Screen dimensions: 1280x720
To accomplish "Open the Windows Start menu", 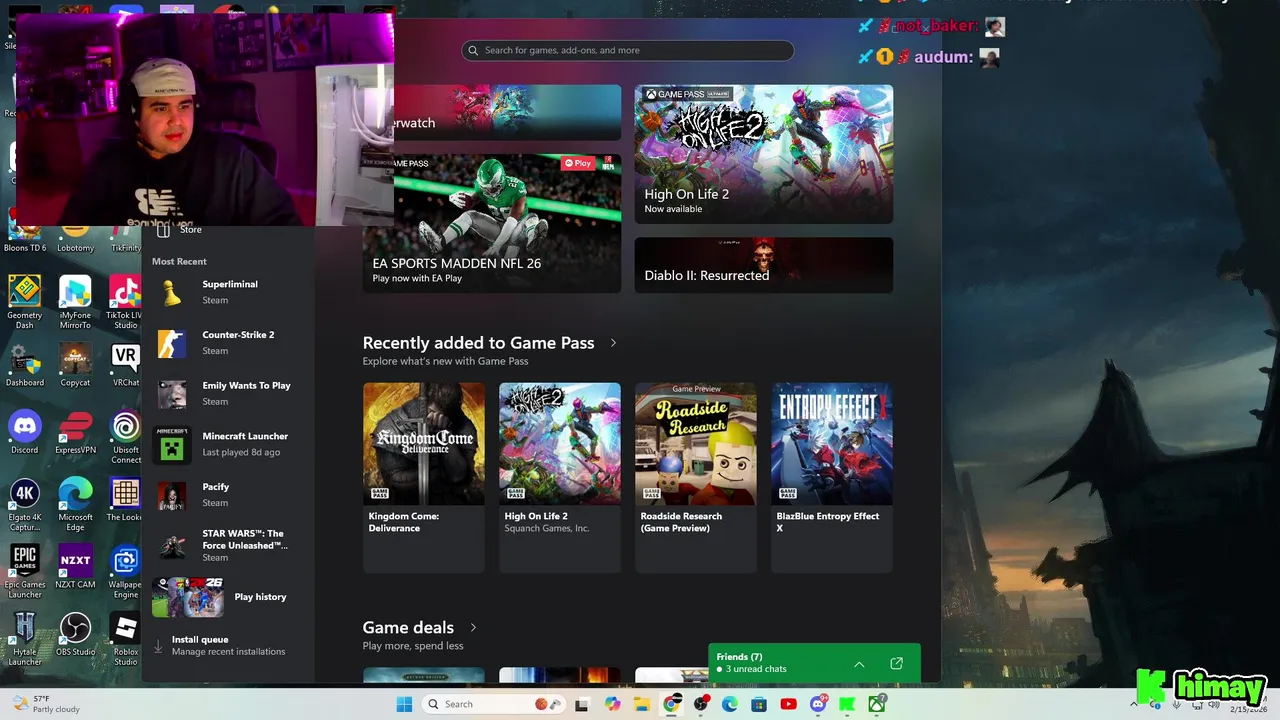I will [x=404, y=704].
